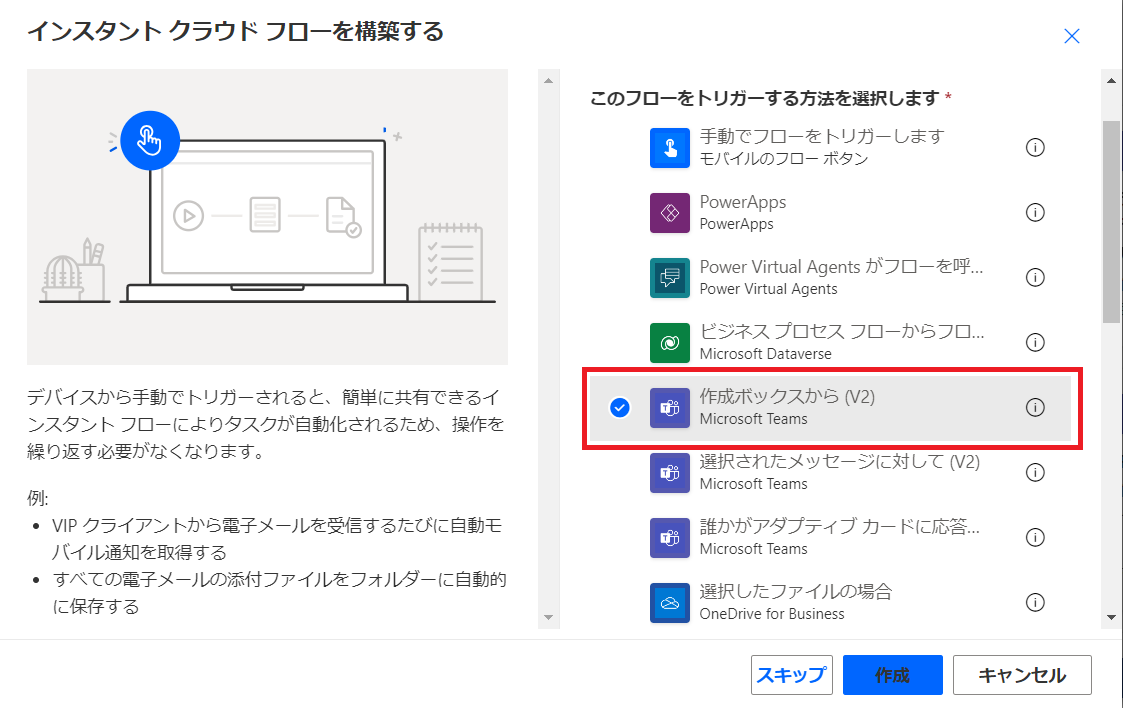Image resolution: width=1123 pixels, height=708 pixels.
Task: Click the trigger list scrollbar thumb
Action: (1111, 222)
